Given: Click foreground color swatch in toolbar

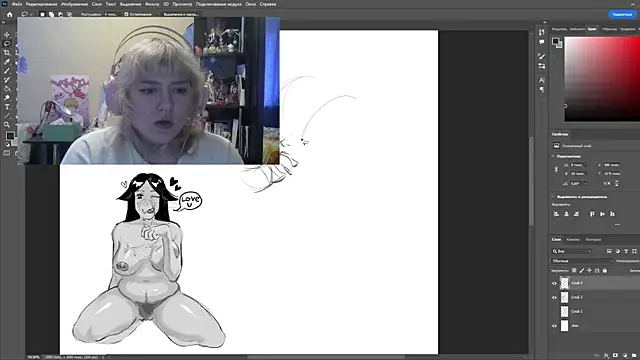Looking at the screenshot, I should 10,135.
